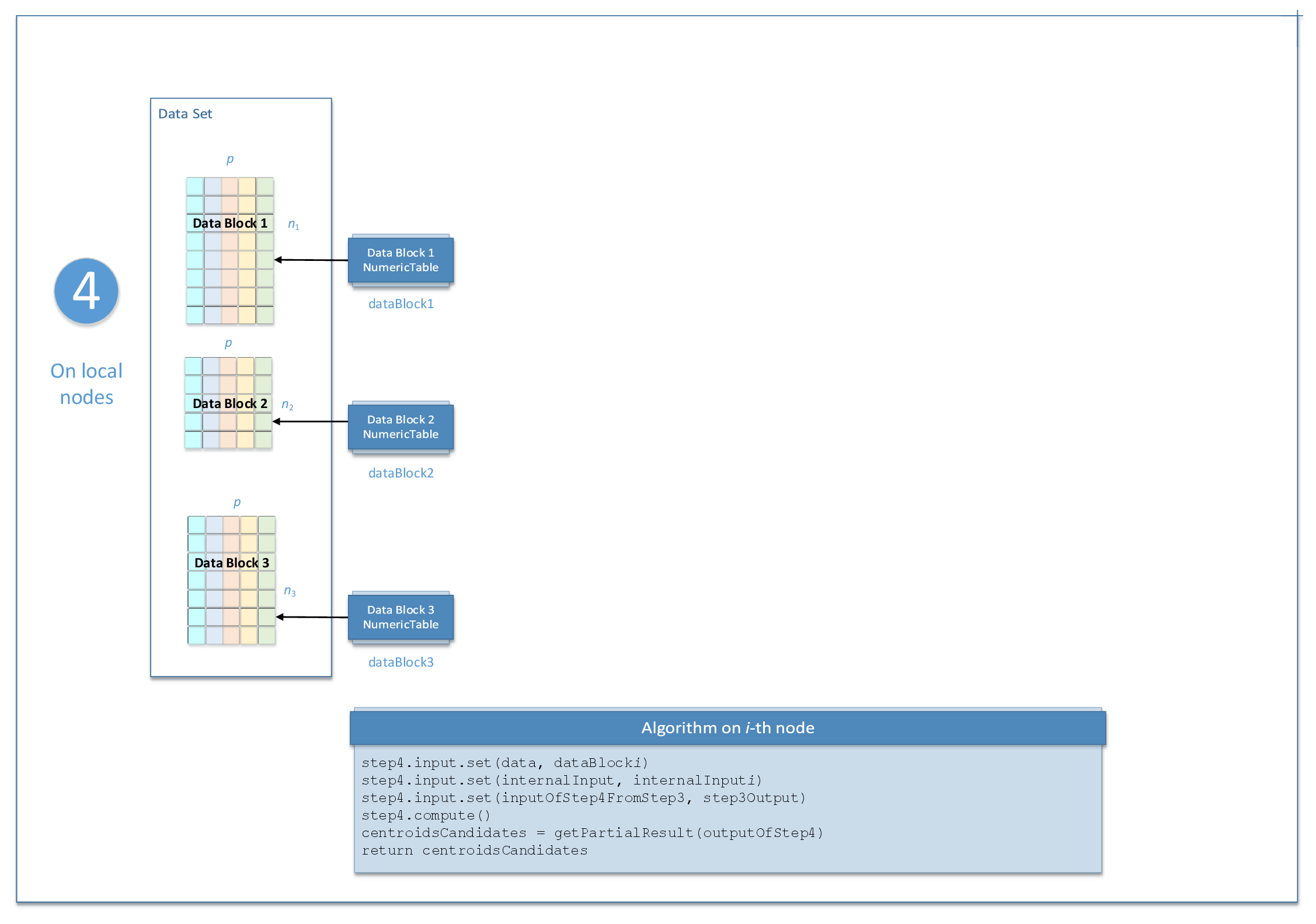Click the 'return centroidsCandidates' code line
This screenshot has width=1316, height=924.
[474, 850]
